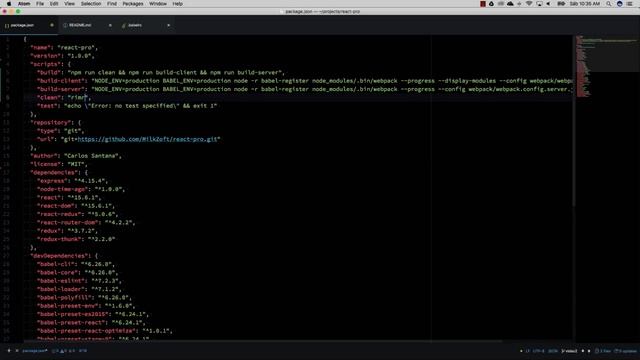Image resolution: width=640 pixels, height=360 pixels.
Task: Open the Notification Center list icon
Action: pos(630,4)
